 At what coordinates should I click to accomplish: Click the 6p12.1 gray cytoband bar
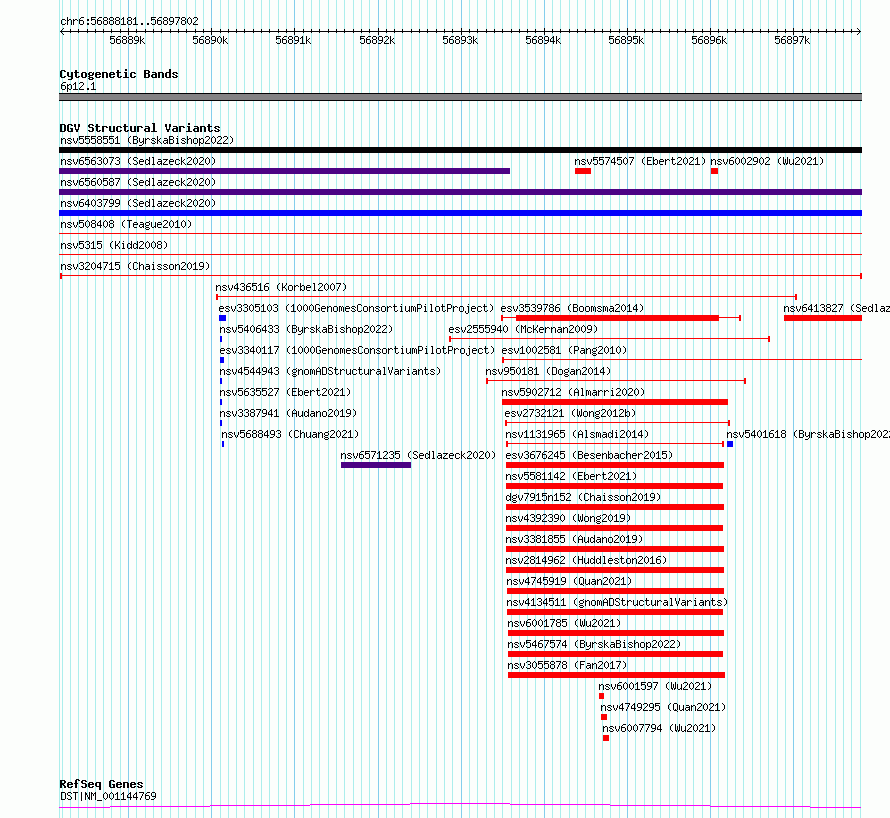point(460,97)
